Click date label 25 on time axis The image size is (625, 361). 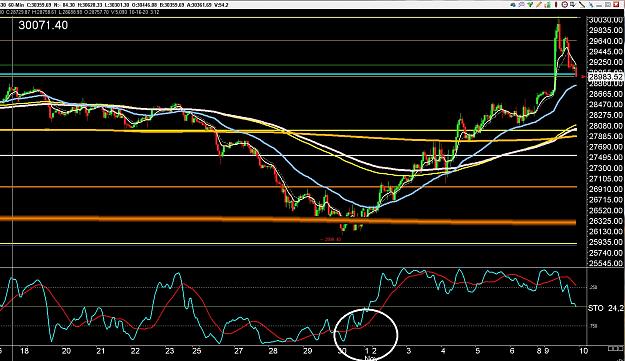pos(197,351)
